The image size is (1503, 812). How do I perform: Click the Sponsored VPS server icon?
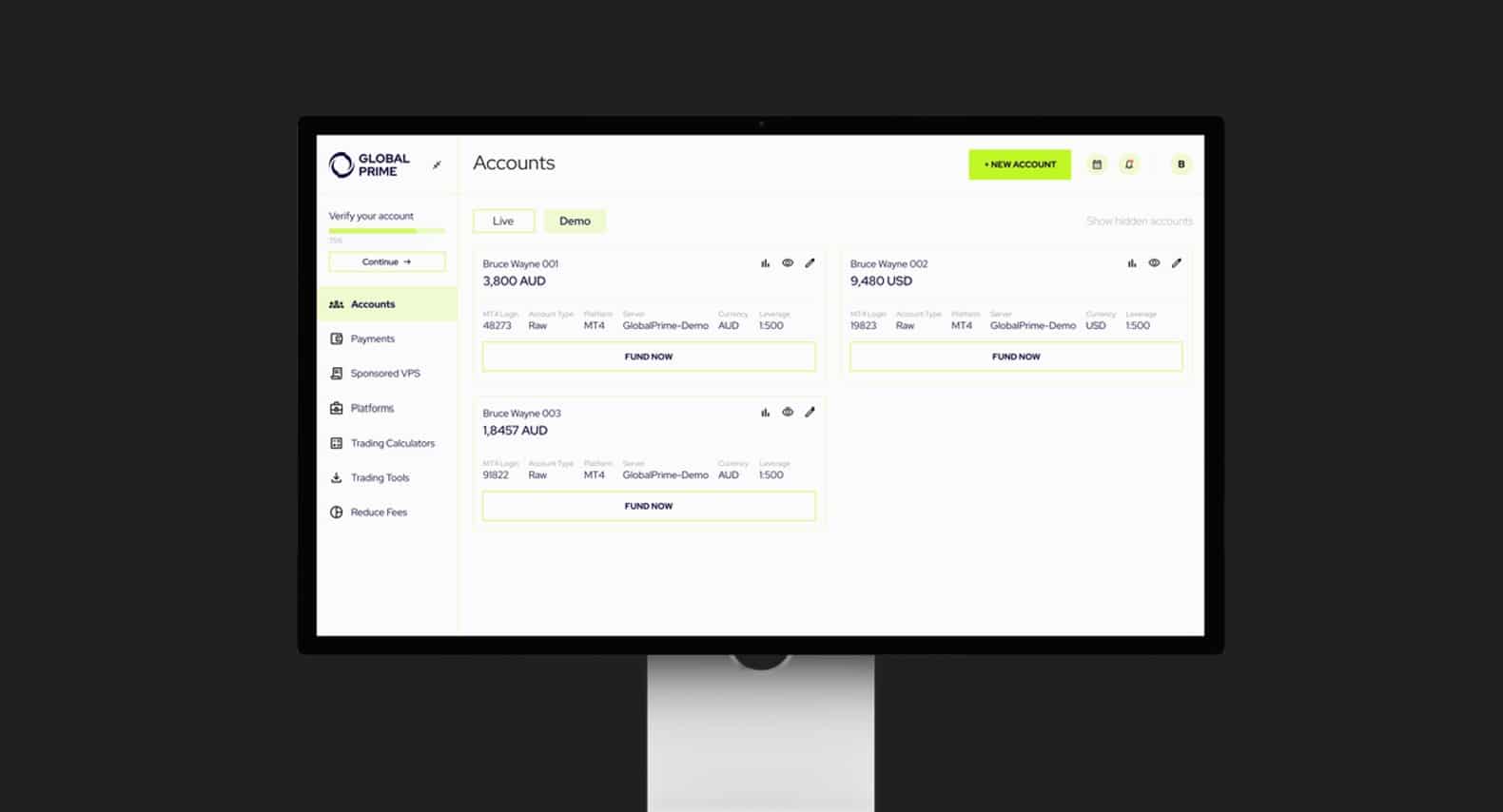[336, 374]
